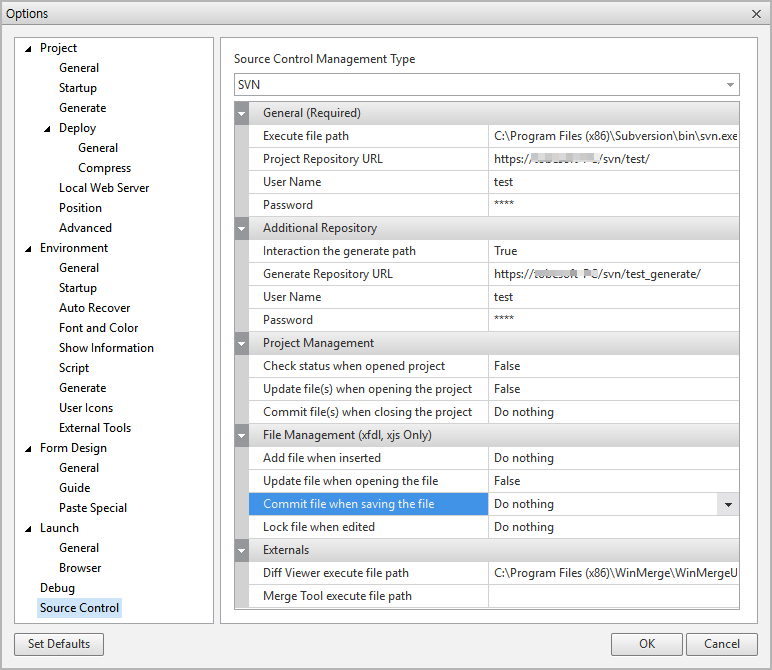The width and height of the screenshot is (772, 670).
Task: Open the Debug options page
Action: (57, 588)
